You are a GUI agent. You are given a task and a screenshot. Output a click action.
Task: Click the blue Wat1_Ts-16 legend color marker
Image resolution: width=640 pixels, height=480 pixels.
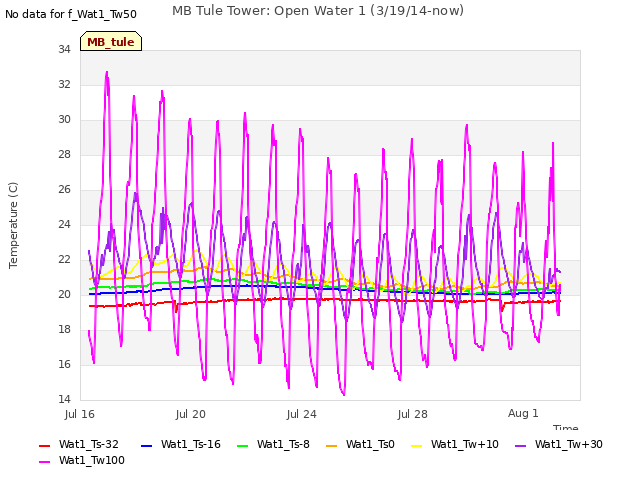[146, 445]
